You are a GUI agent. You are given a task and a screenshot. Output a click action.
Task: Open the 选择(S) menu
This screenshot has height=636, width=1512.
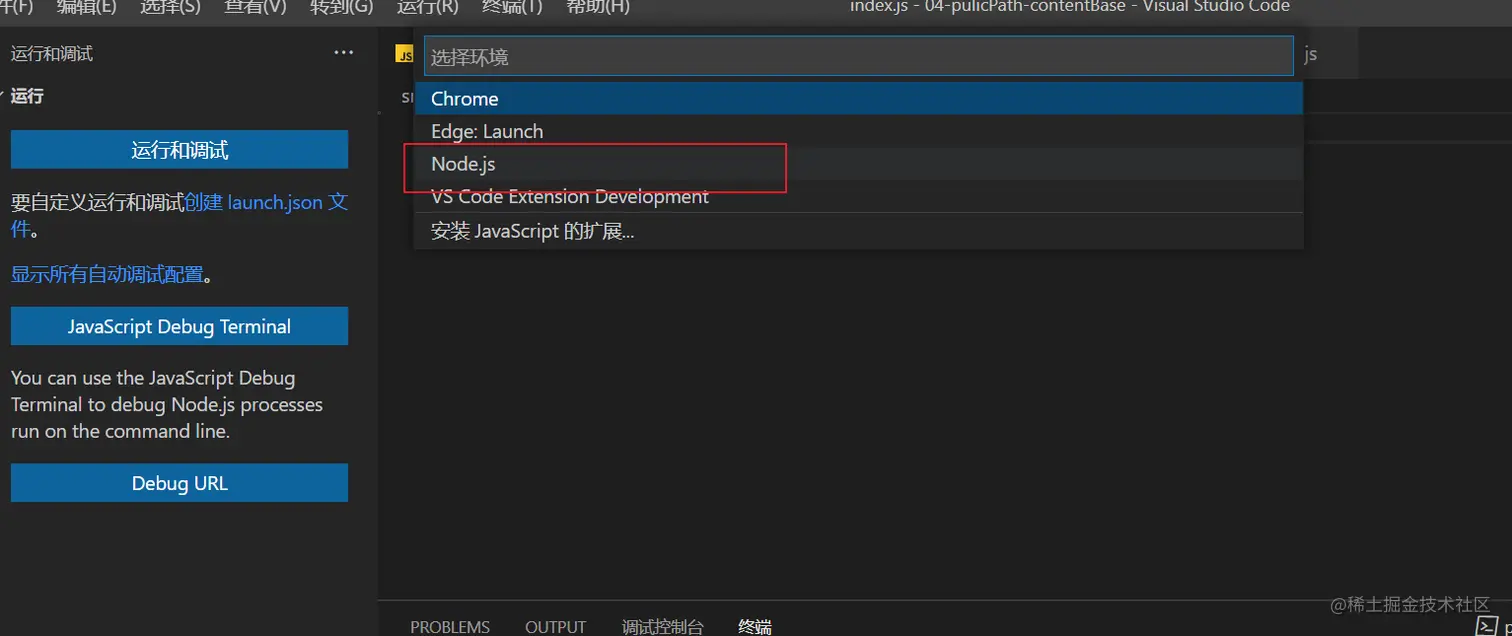170,6
